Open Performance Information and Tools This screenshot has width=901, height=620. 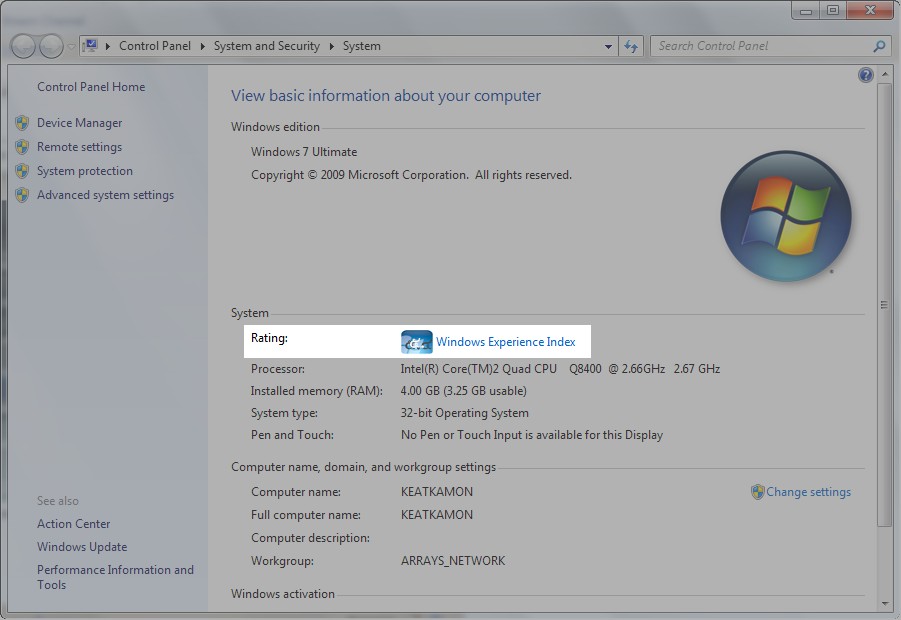pyautogui.click(x=115, y=577)
